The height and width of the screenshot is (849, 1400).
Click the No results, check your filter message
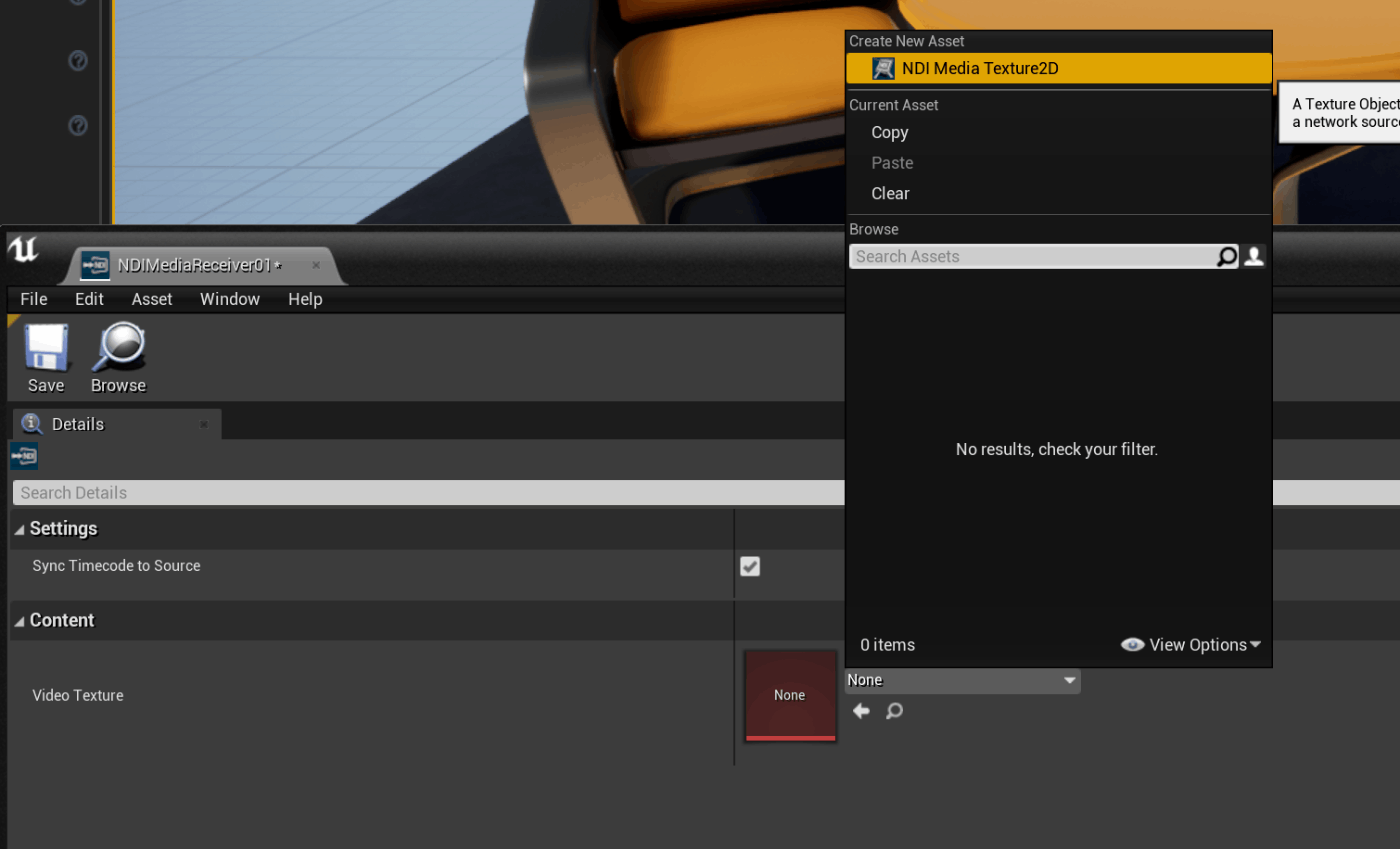pyautogui.click(x=1057, y=450)
